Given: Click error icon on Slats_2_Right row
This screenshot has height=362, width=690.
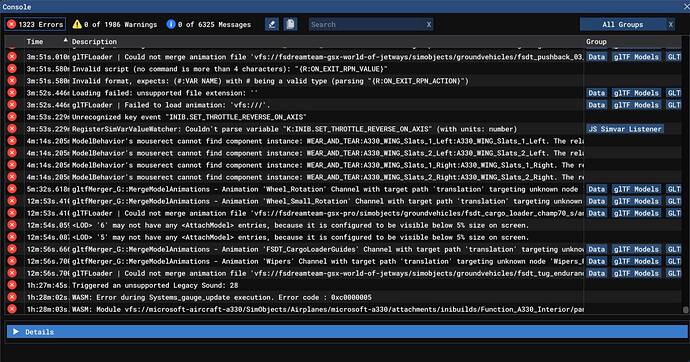Looking at the screenshot, I should pyautogui.click(x=12, y=177).
